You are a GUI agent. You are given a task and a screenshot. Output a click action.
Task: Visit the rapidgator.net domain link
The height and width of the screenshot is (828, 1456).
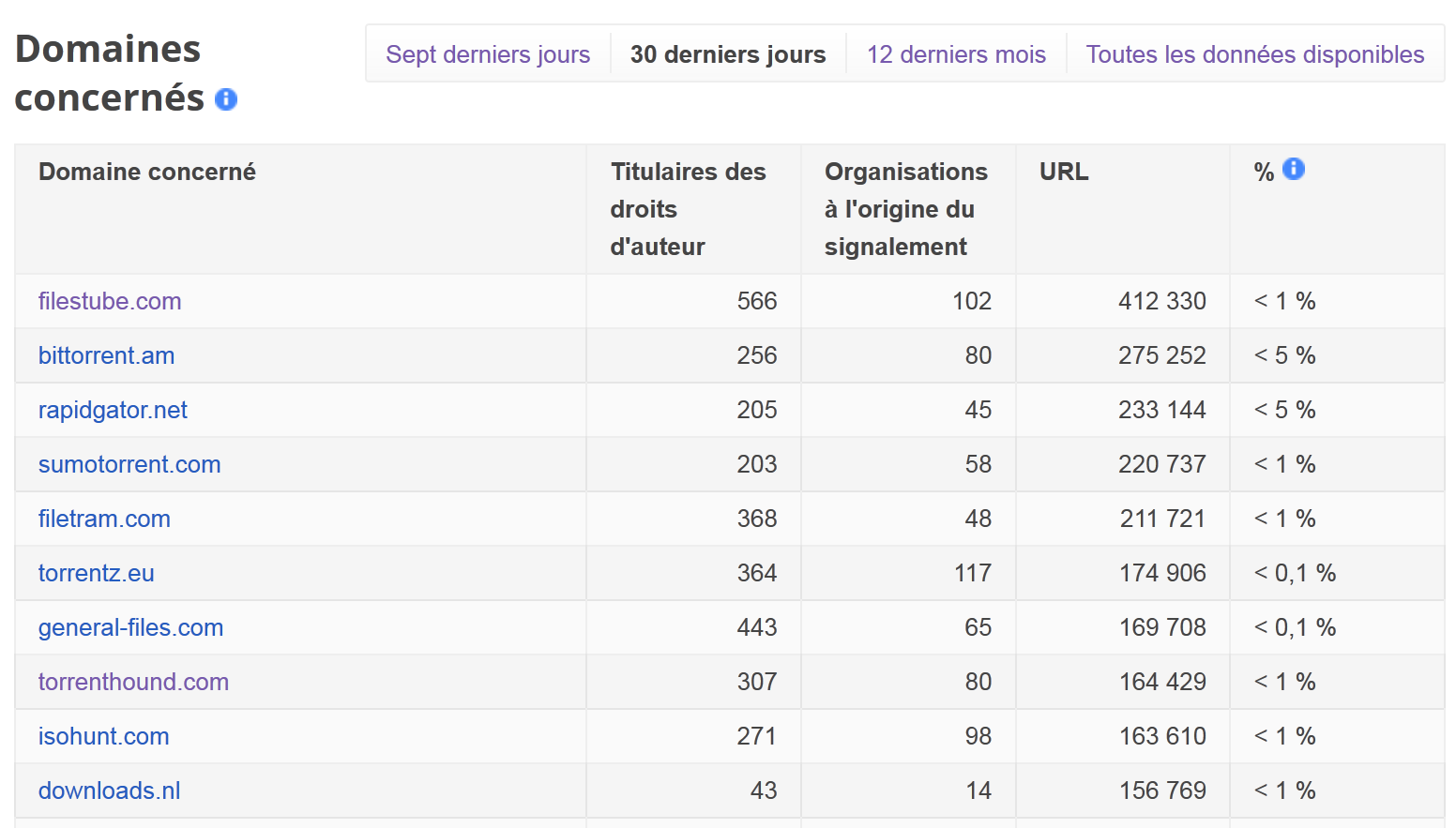113,410
